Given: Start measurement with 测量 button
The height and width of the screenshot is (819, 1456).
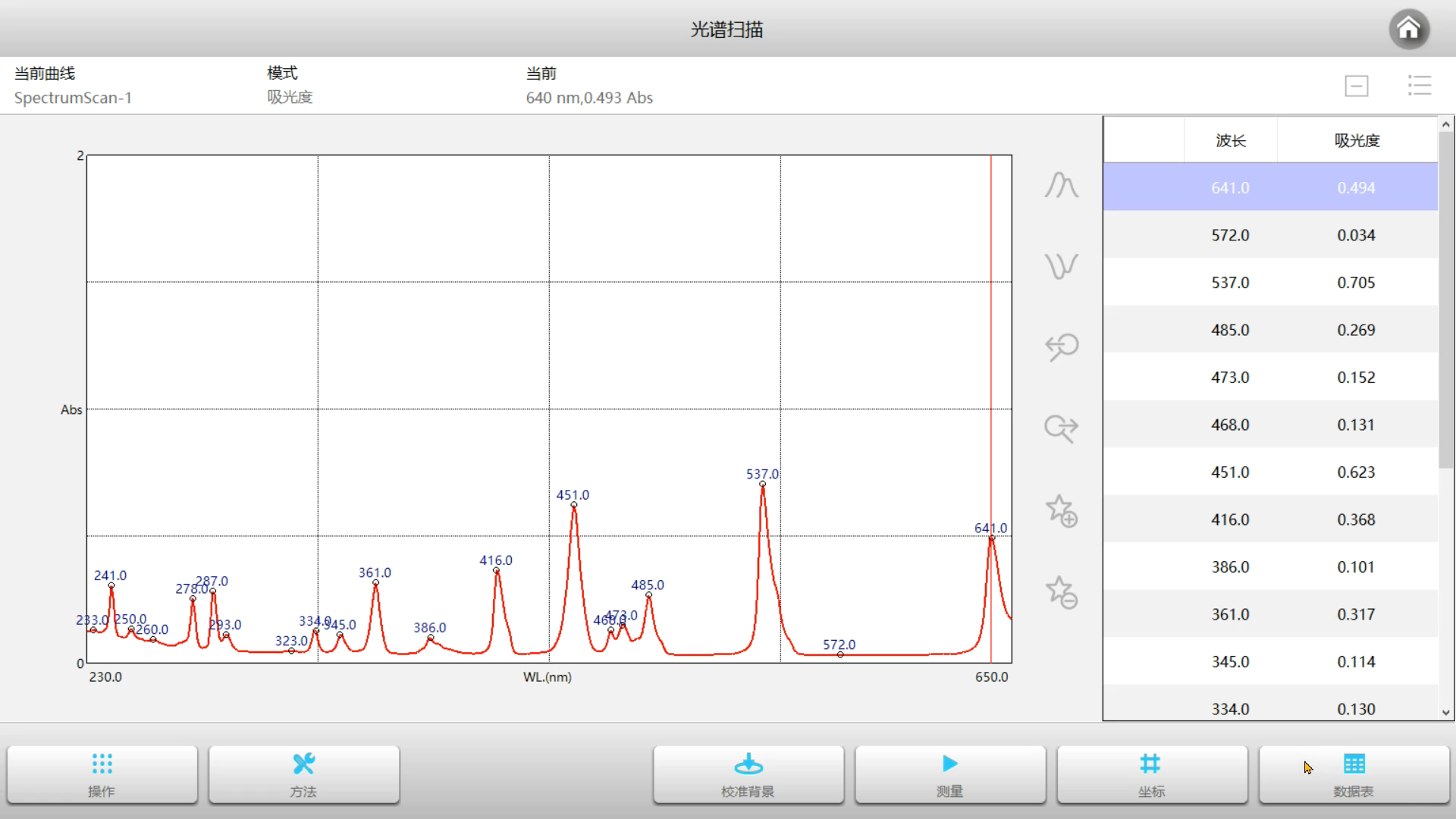Looking at the screenshot, I should point(950,774).
